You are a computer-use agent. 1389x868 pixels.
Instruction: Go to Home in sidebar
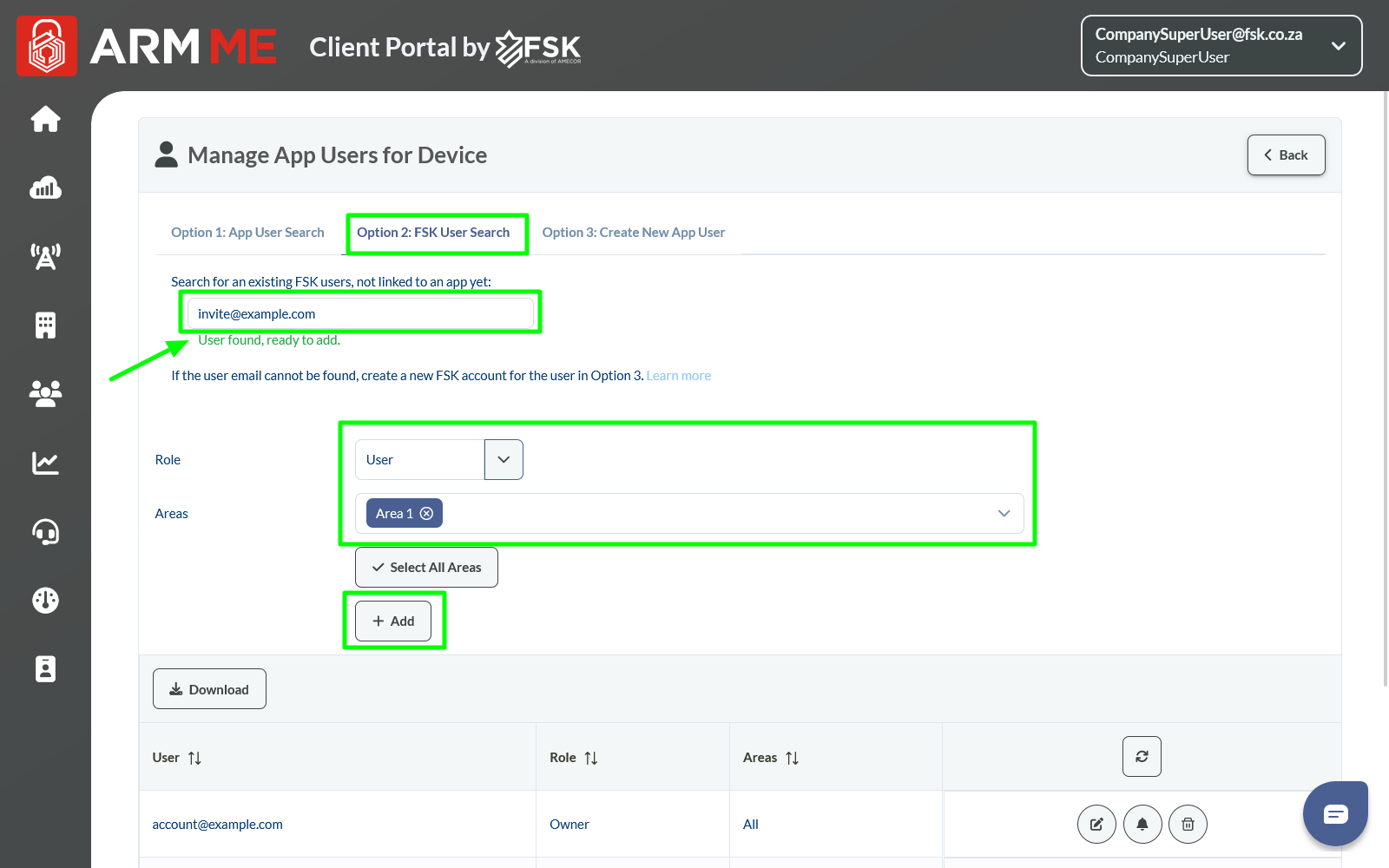[45, 119]
